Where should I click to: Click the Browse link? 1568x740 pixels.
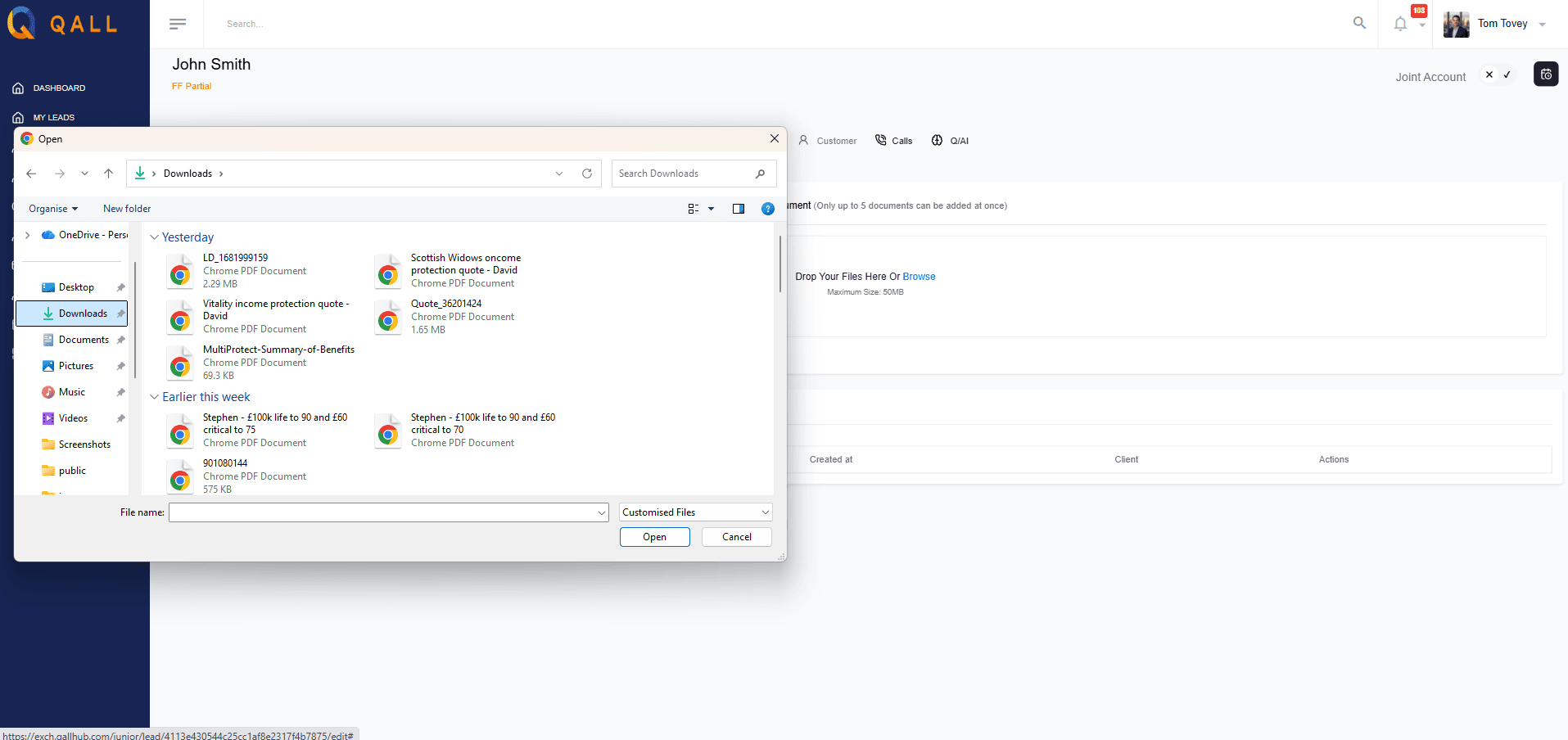[919, 277]
